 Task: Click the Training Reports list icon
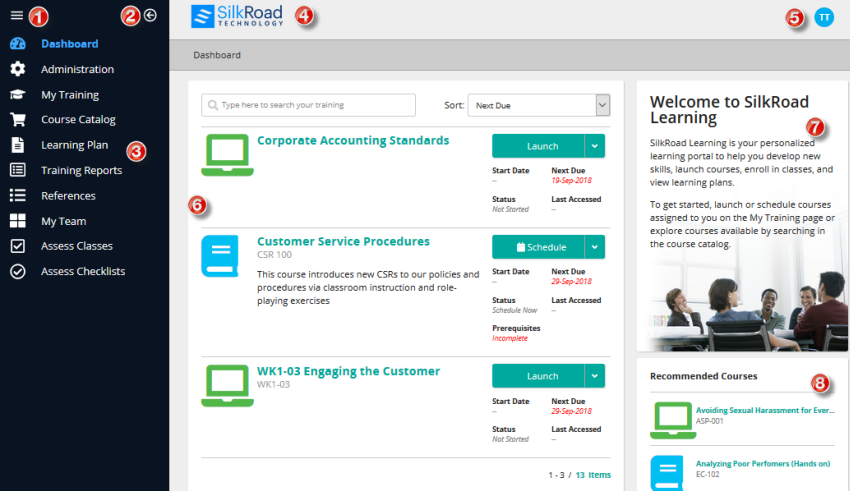(17, 170)
